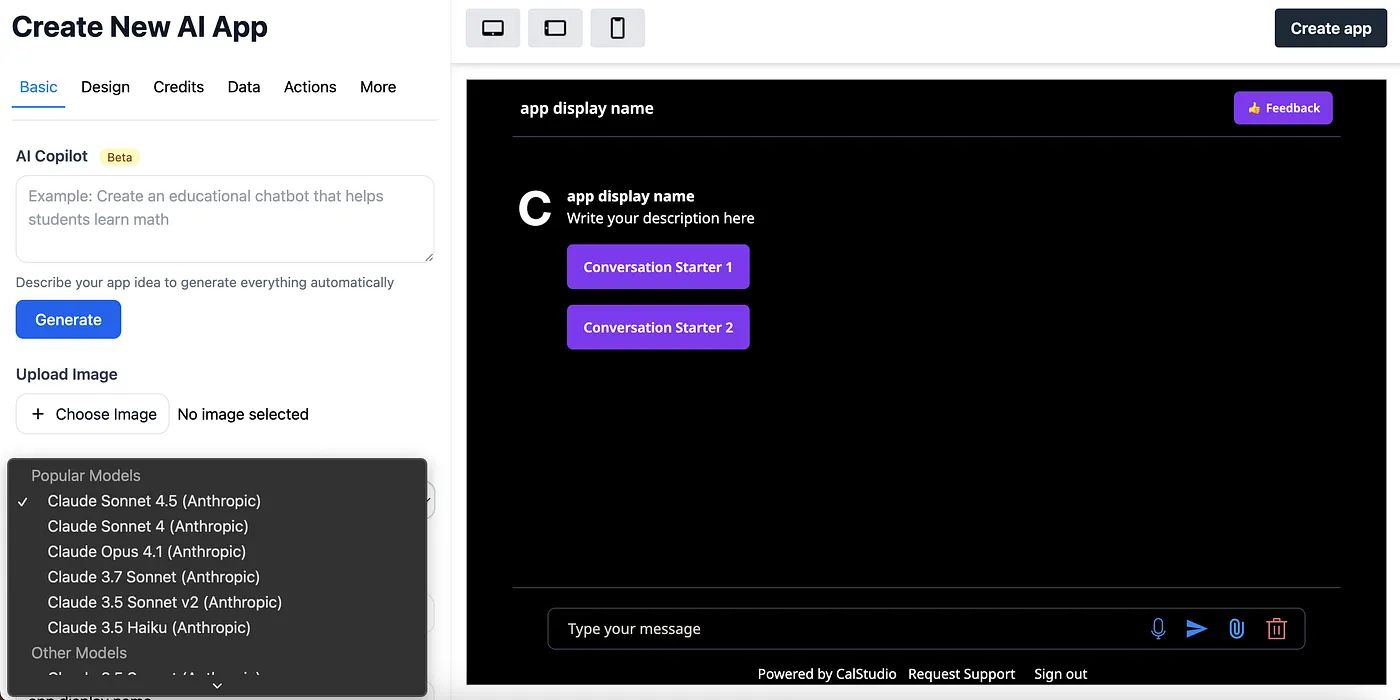Switch to desktop preview icon
Screen dimensions: 1400x700
click(493, 28)
